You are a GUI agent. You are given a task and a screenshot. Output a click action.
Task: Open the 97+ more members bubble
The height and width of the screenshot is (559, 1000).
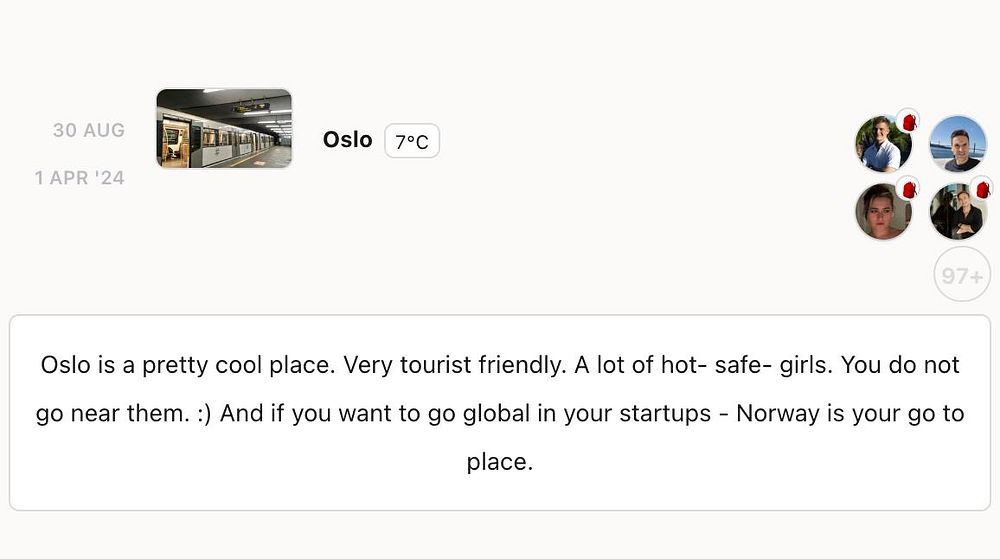pos(961,274)
